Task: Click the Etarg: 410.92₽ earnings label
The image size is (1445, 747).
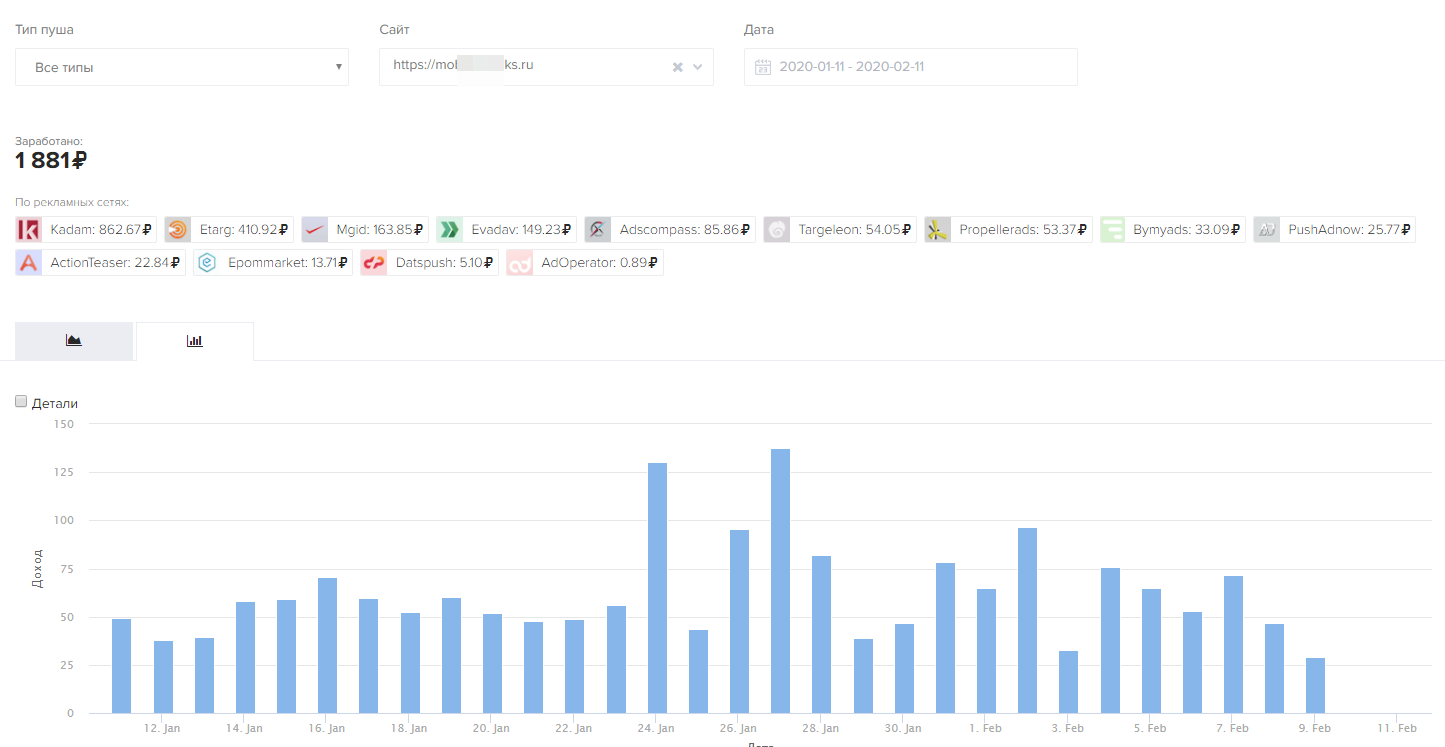Action: (x=245, y=230)
